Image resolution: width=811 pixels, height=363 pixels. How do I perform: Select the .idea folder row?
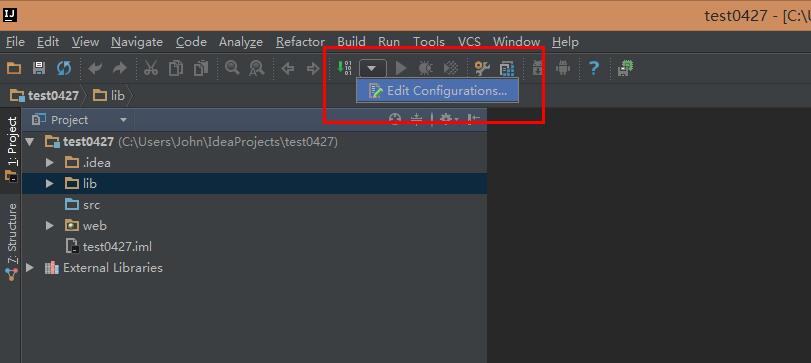pyautogui.click(x=254, y=162)
